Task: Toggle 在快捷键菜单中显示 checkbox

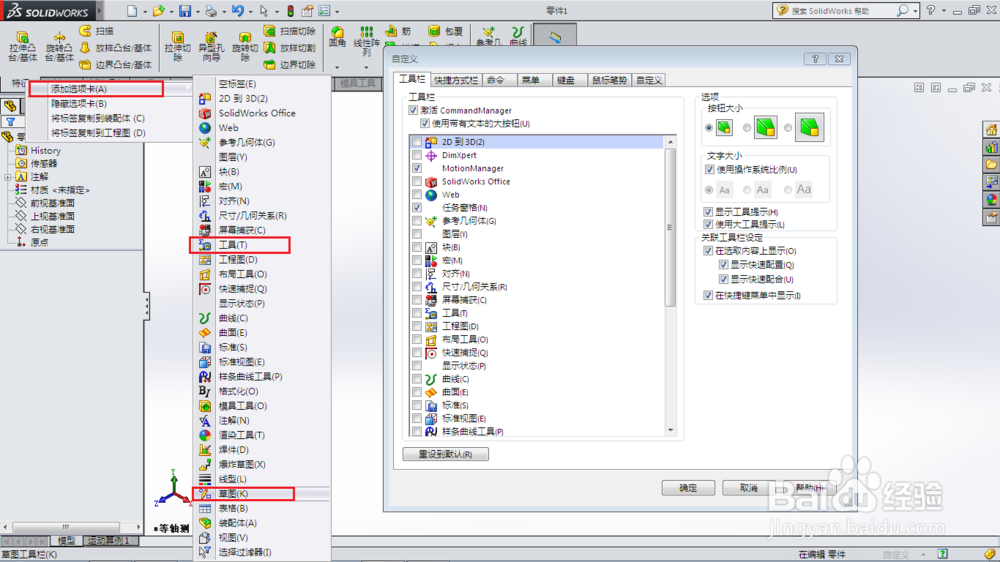Action: click(x=708, y=295)
